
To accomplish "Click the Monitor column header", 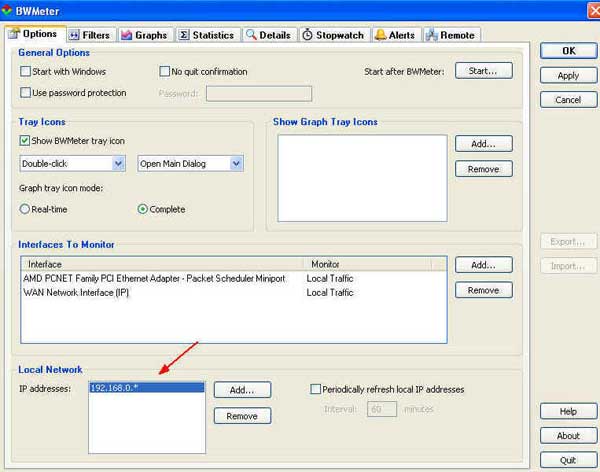I will click(367, 264).
